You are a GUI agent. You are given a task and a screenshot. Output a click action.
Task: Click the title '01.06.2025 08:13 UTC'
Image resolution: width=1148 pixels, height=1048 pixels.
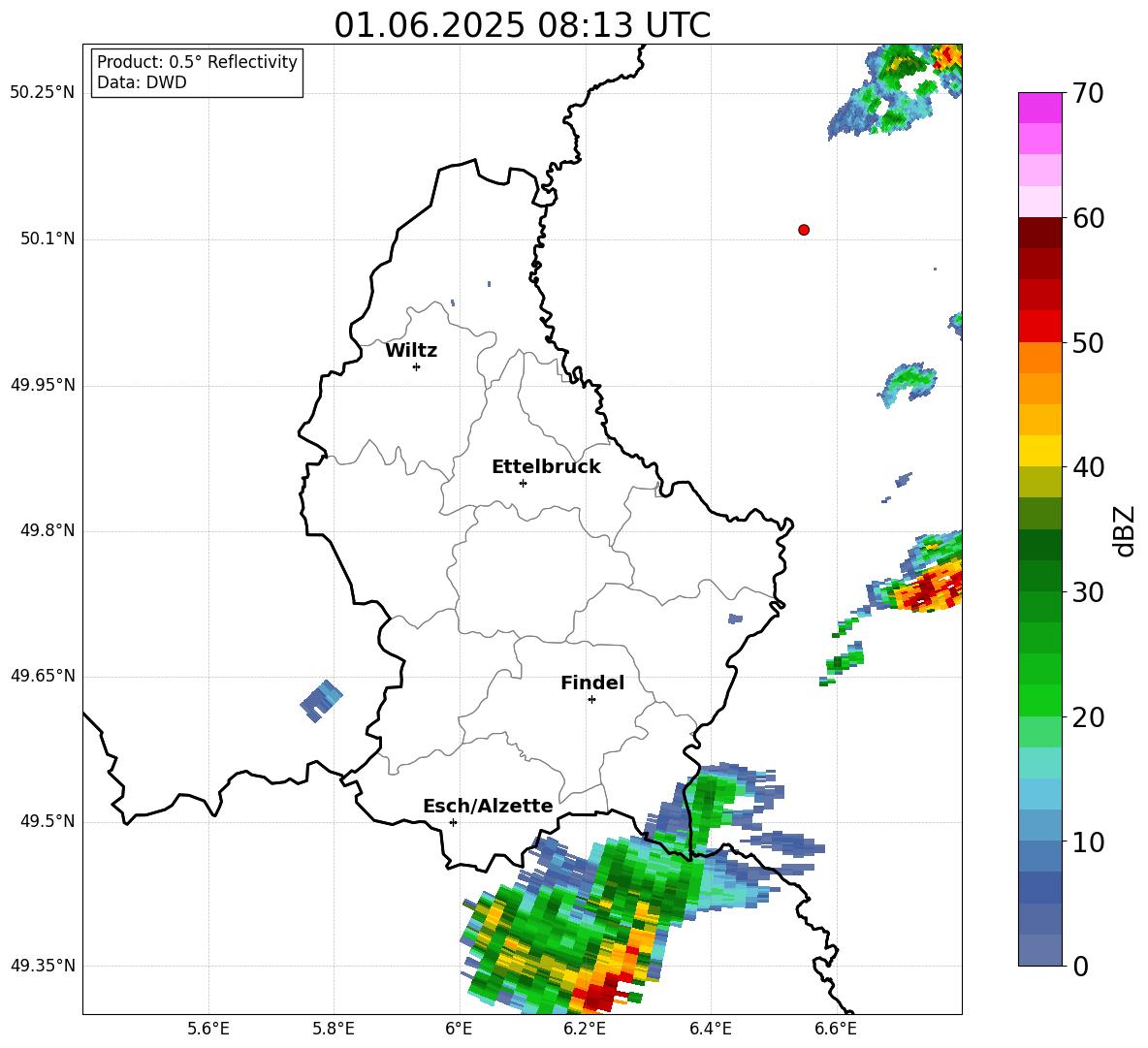(523, 25)
